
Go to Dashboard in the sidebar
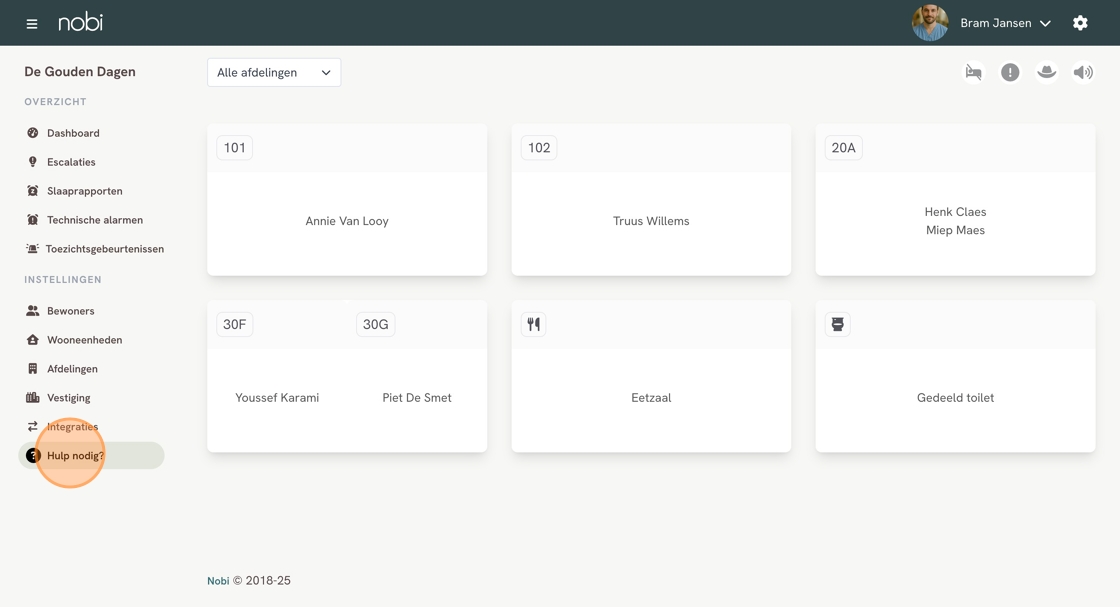tap(73, 133)
